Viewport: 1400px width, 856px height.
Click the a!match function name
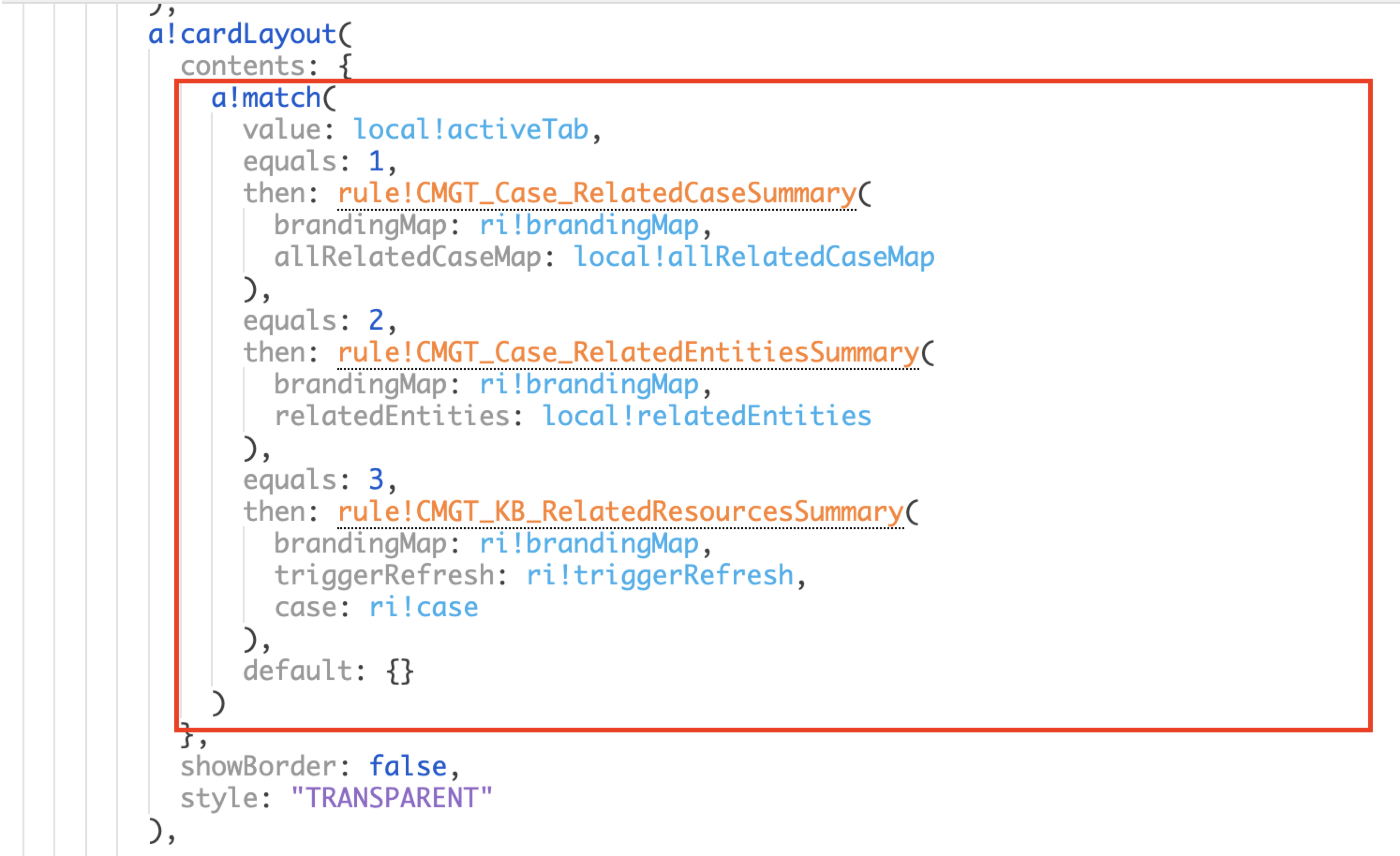click(x=266, y=98)
